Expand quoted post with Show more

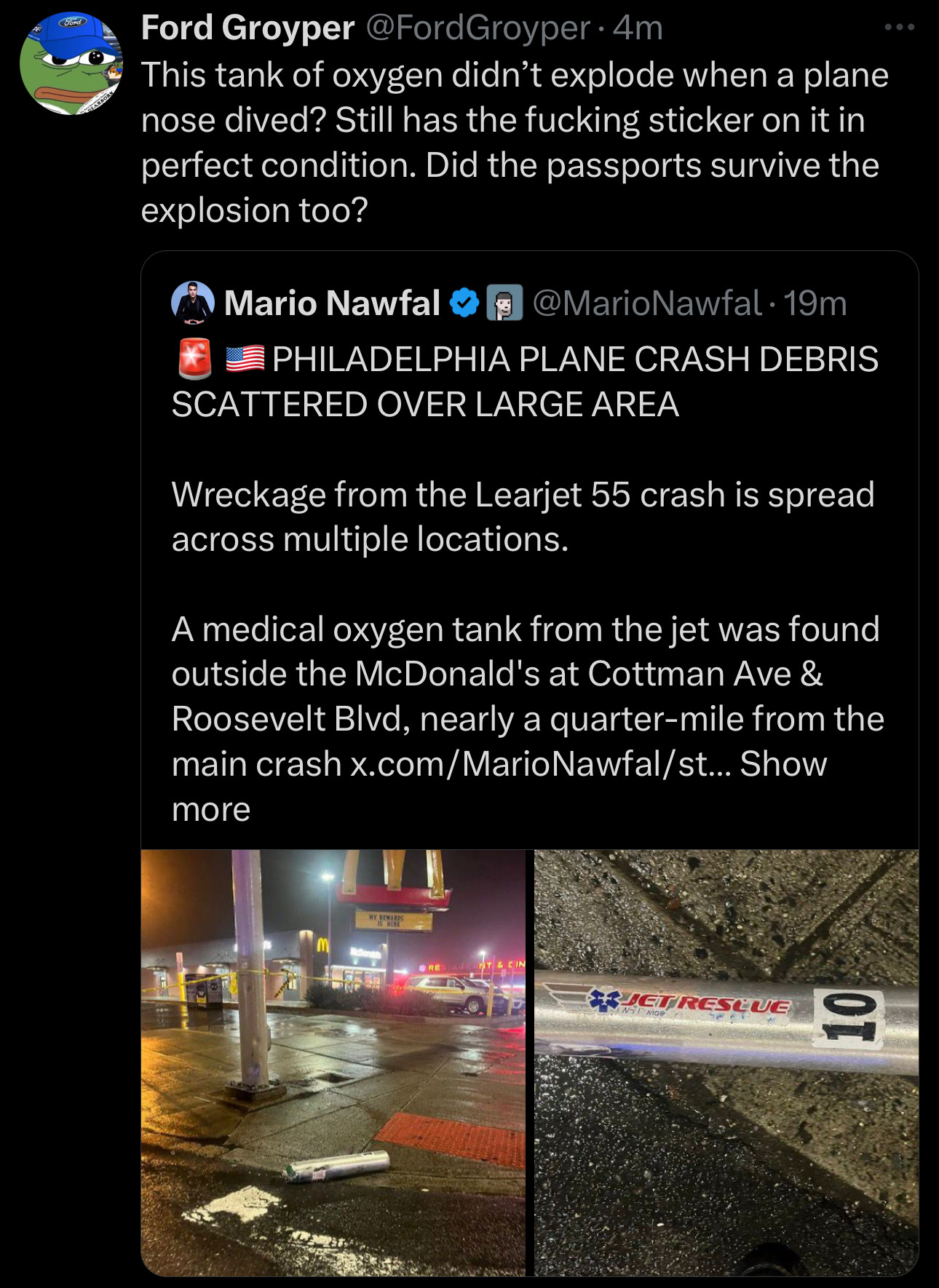pos(783,764)
